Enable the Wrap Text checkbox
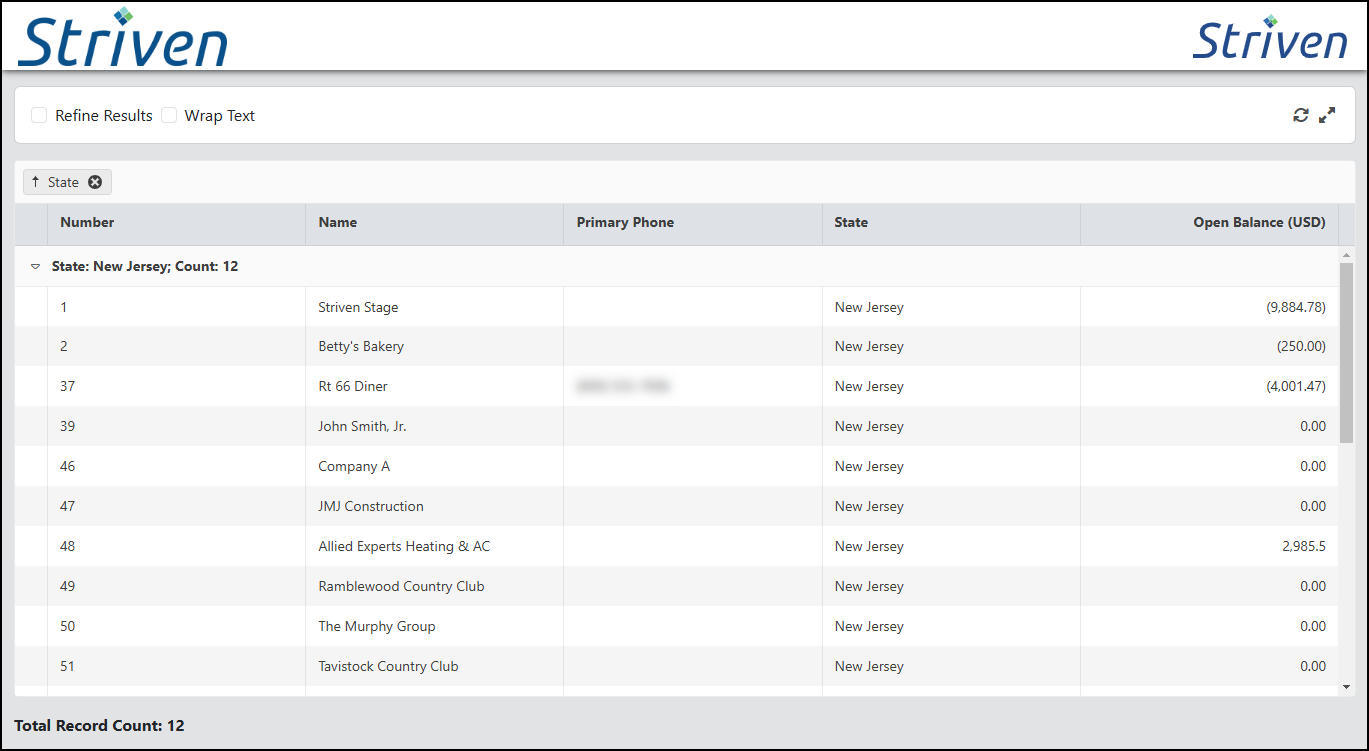Viewport: 1369px width, 751px height. 169,115
